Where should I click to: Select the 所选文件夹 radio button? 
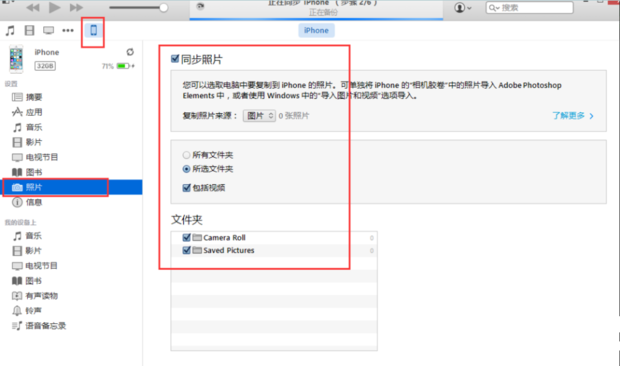[x=186, y=169]
